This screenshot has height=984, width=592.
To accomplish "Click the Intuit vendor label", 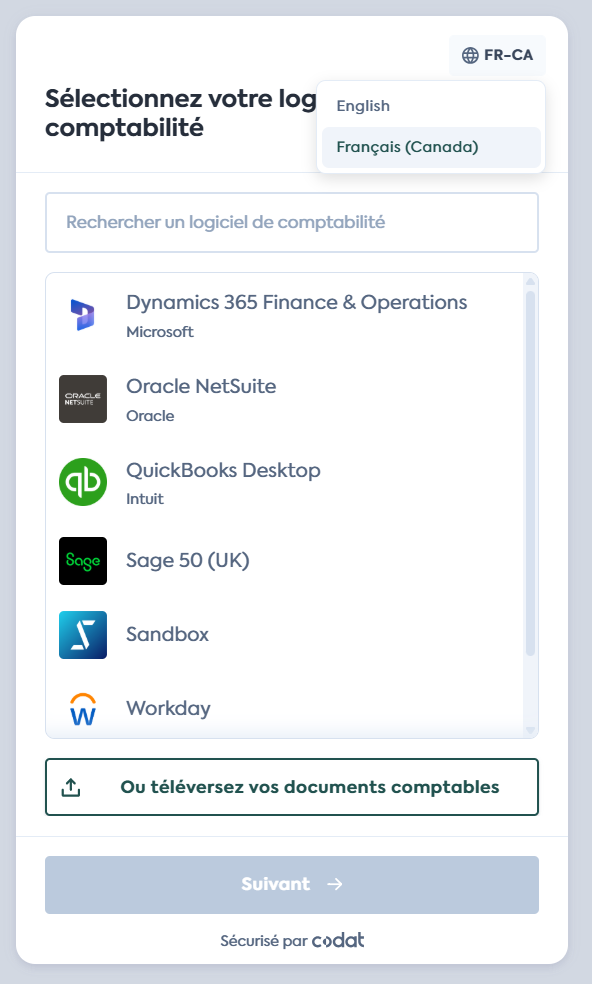I will (x=145, y=499).
